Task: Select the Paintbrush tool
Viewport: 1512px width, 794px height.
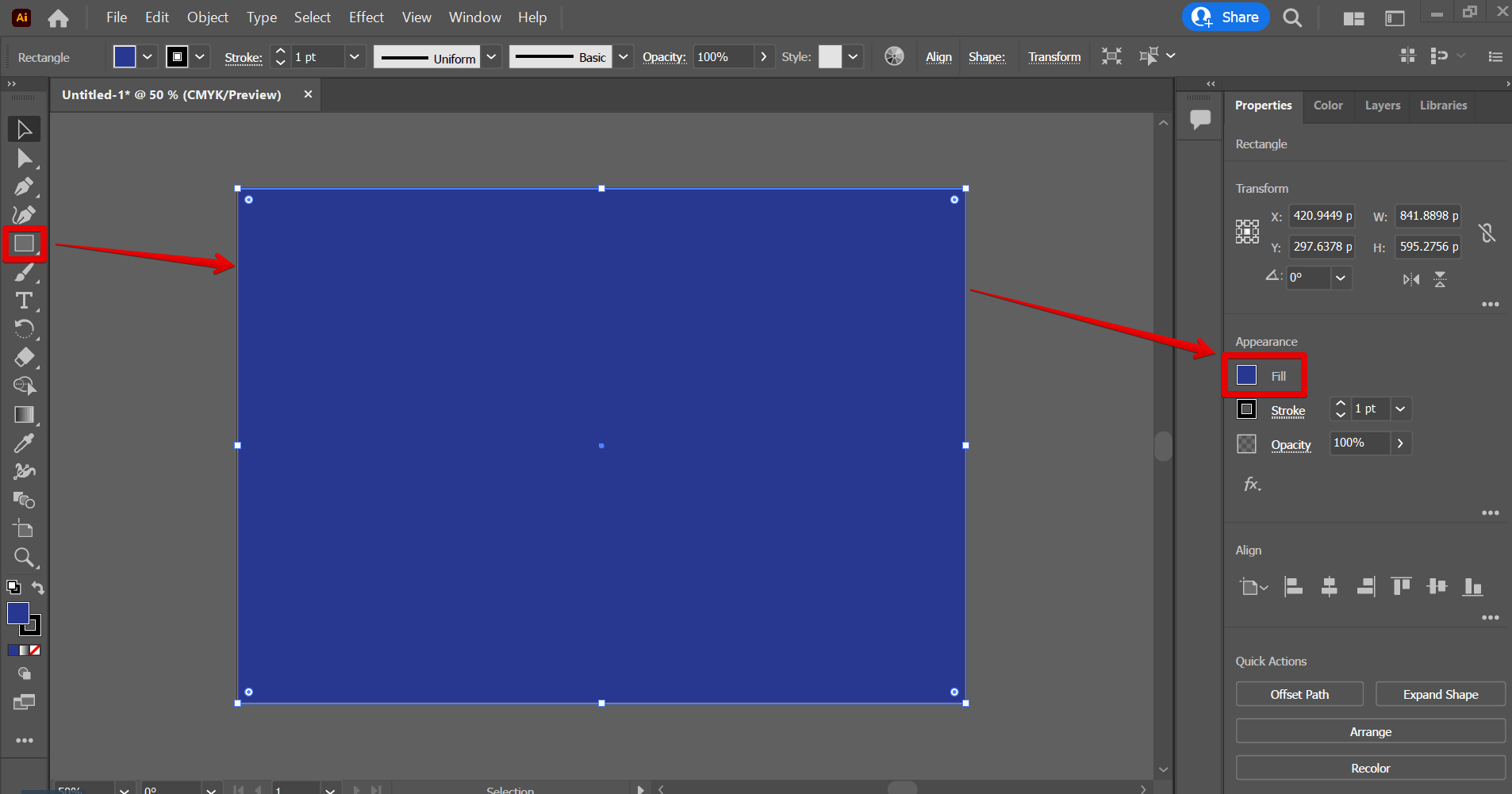Action: tap(25, 272)
